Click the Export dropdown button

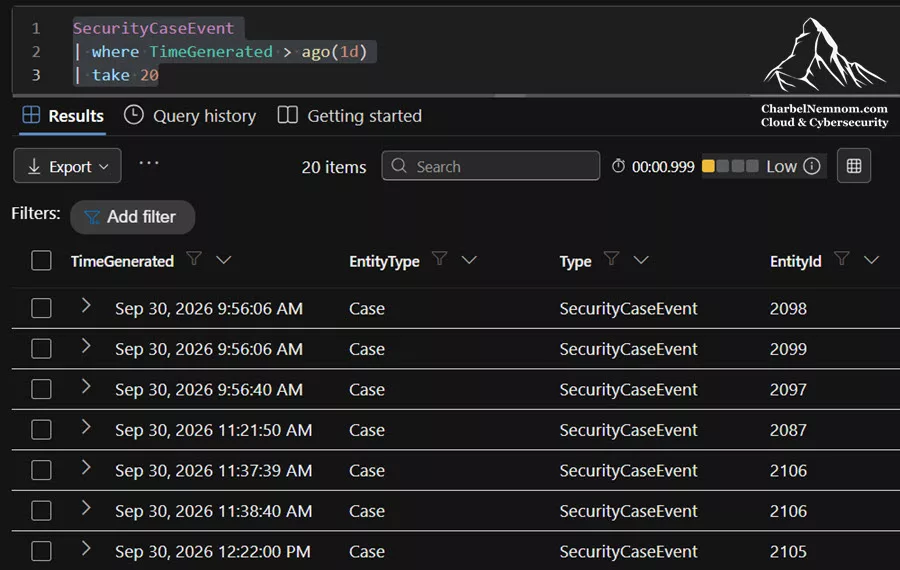click(x=67, y=166)
